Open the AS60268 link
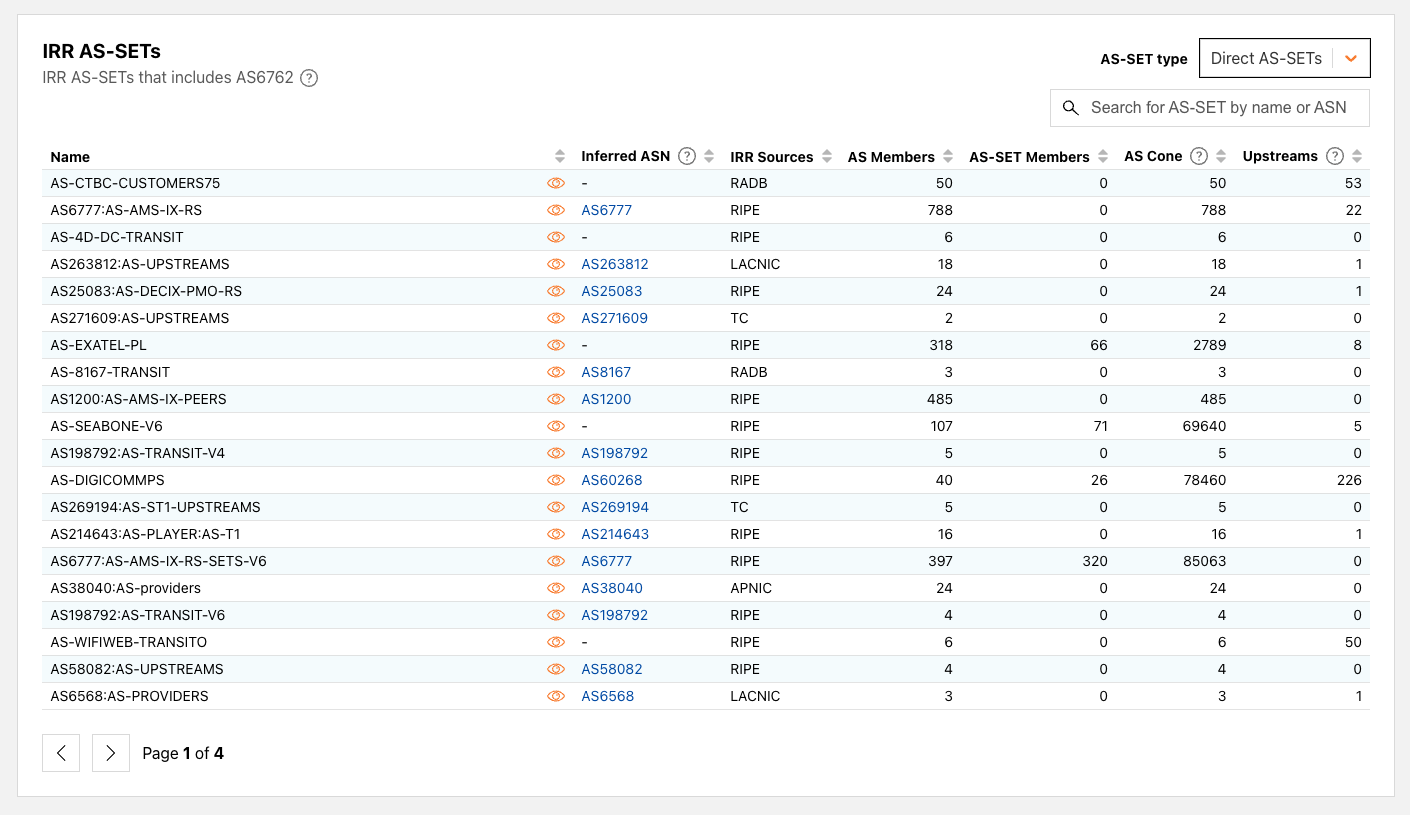This screenshot has height=815, width=1410. coord(611,481)
